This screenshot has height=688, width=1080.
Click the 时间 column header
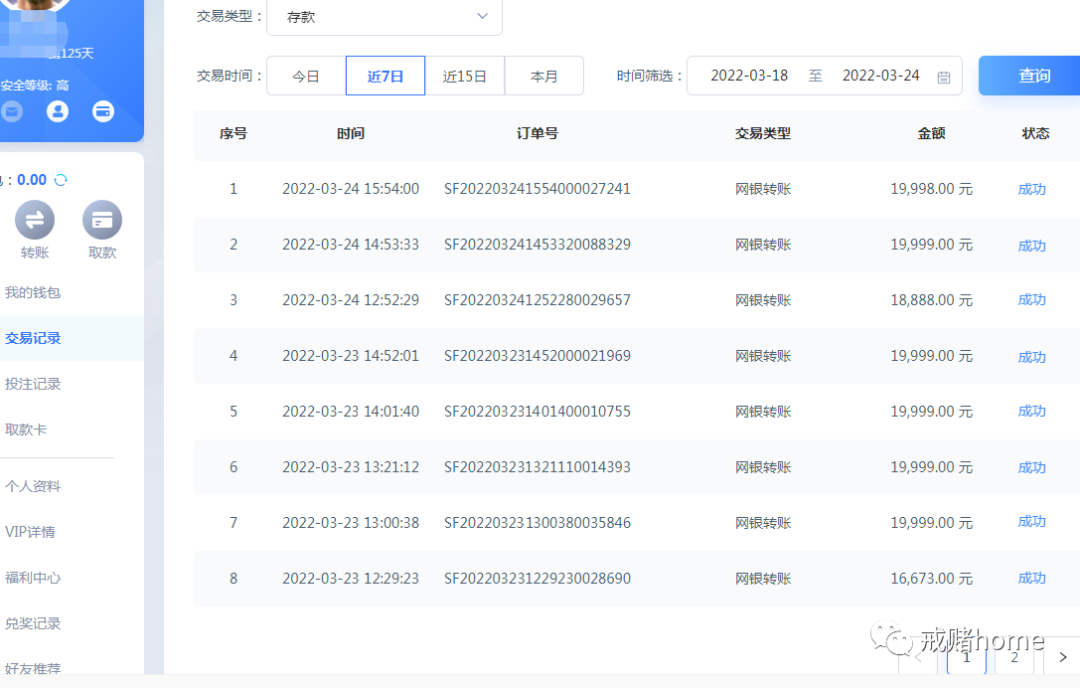click(x=351, y=134)
